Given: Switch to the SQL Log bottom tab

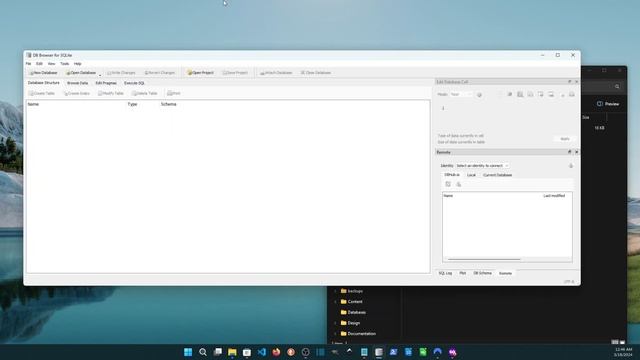Looking at the screenshot, I should [x=445, y=273].
